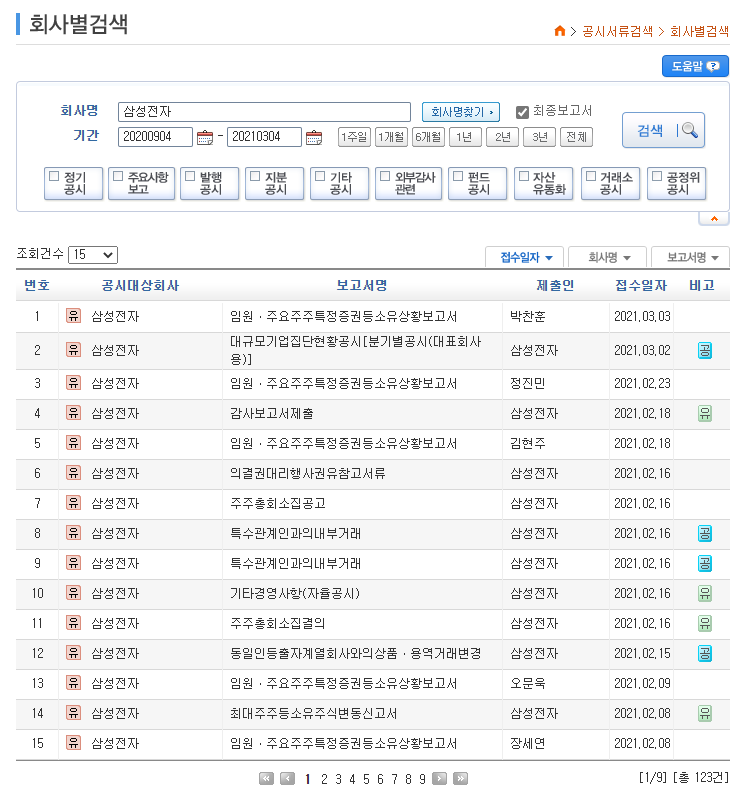Check the 자산유동화 filter
739x791 pixels.
(524, 176)
